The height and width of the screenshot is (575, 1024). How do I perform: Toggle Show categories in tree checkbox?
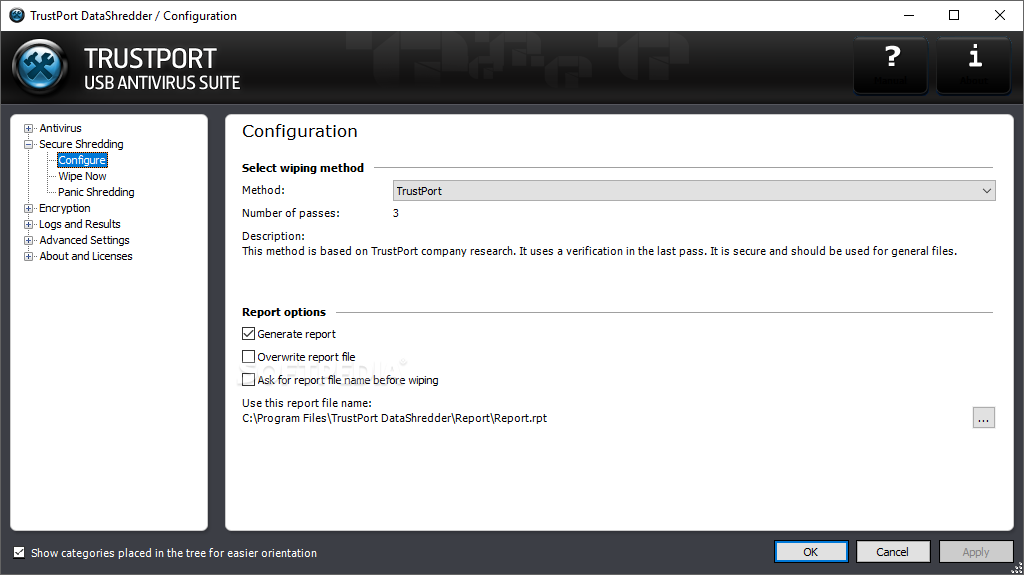pos(19,552)
